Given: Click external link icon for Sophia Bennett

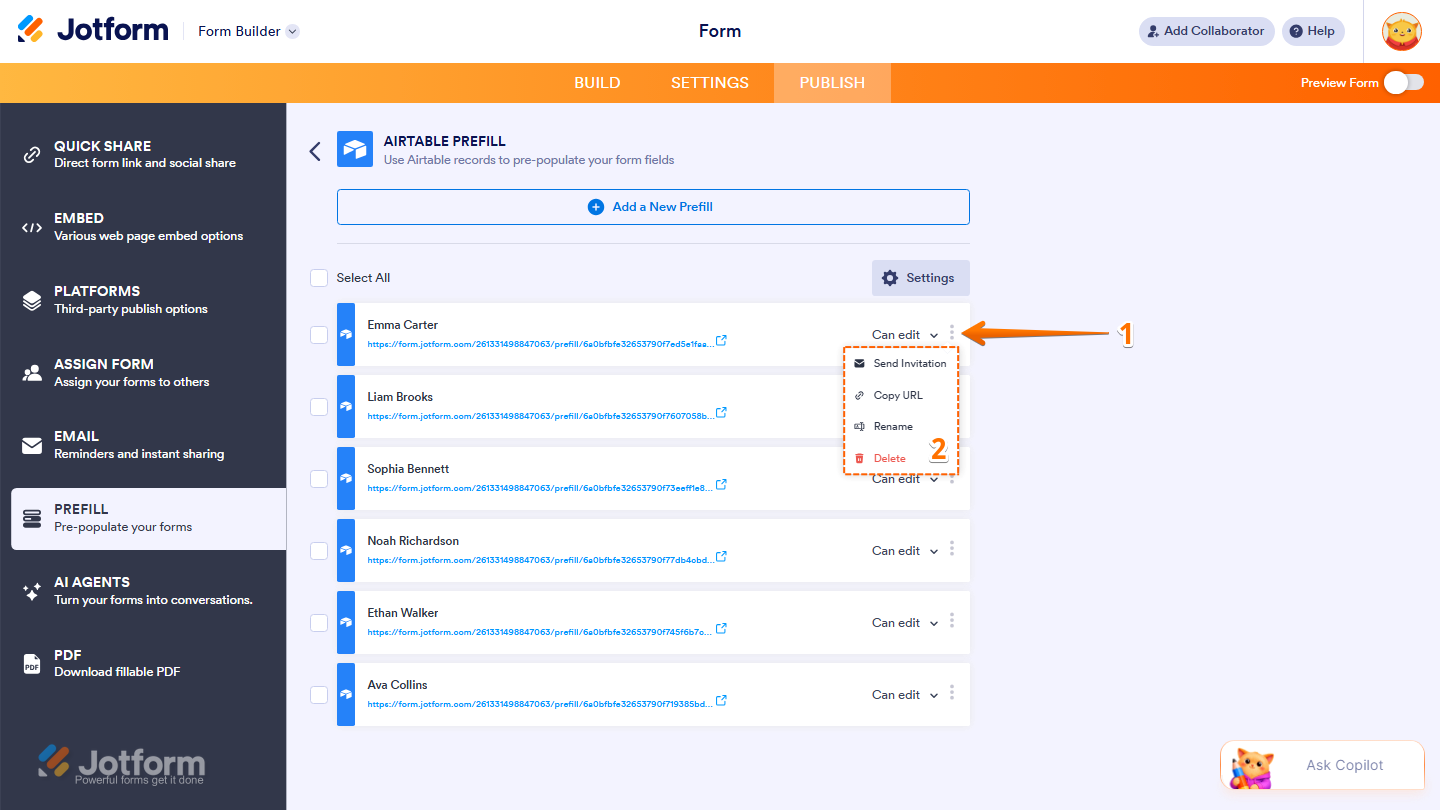Looking at the screenshot, I should 722,485.
